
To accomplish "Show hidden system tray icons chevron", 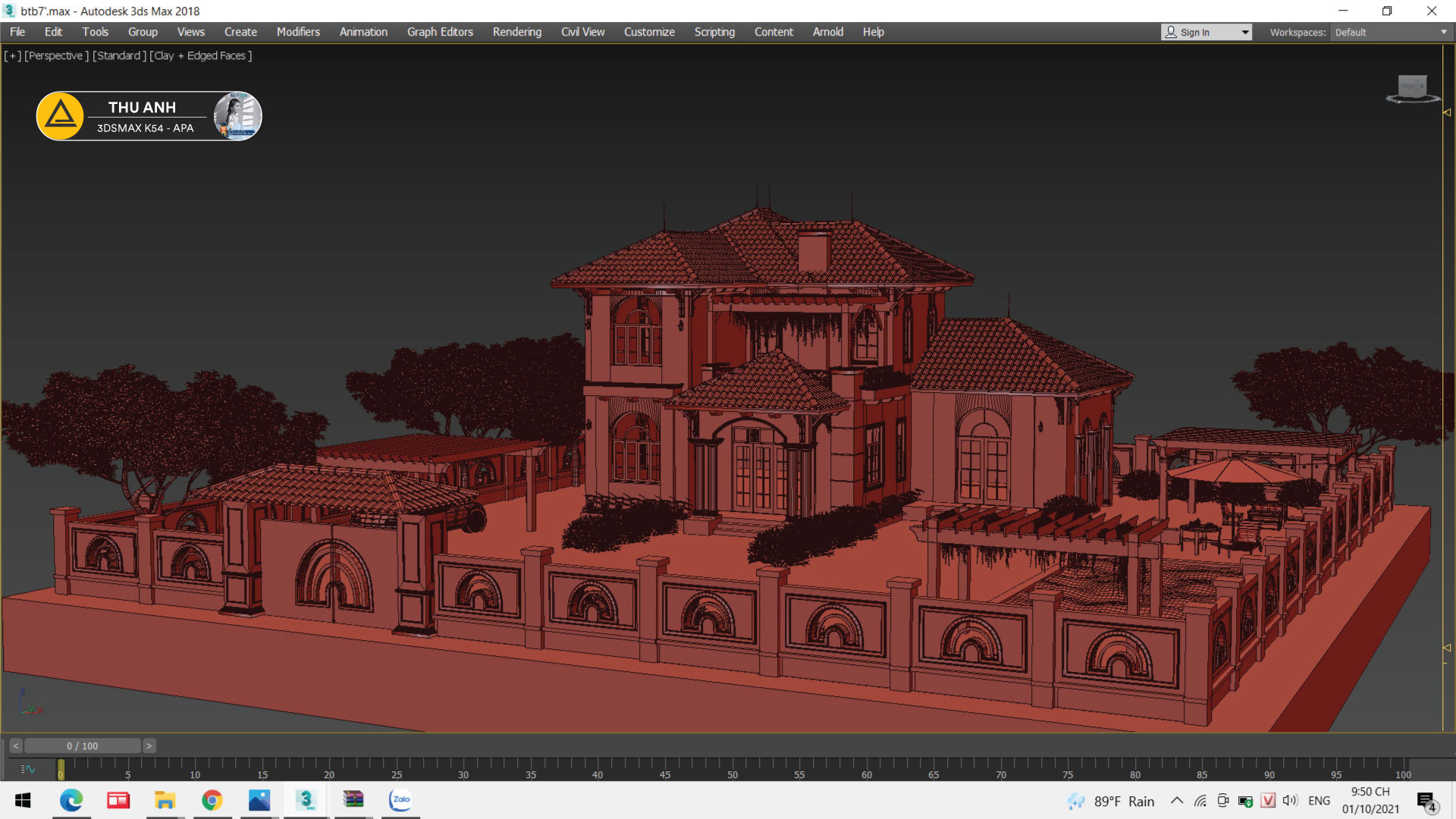I will [1176, 801].
